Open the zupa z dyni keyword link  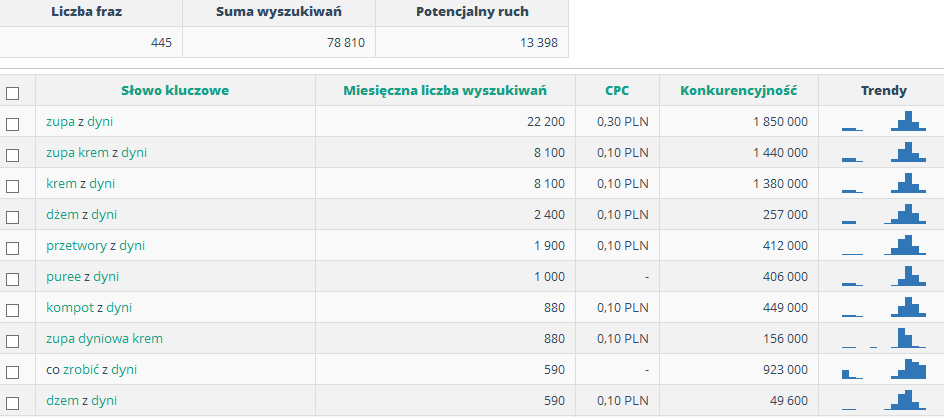click(x=79, y=122)
